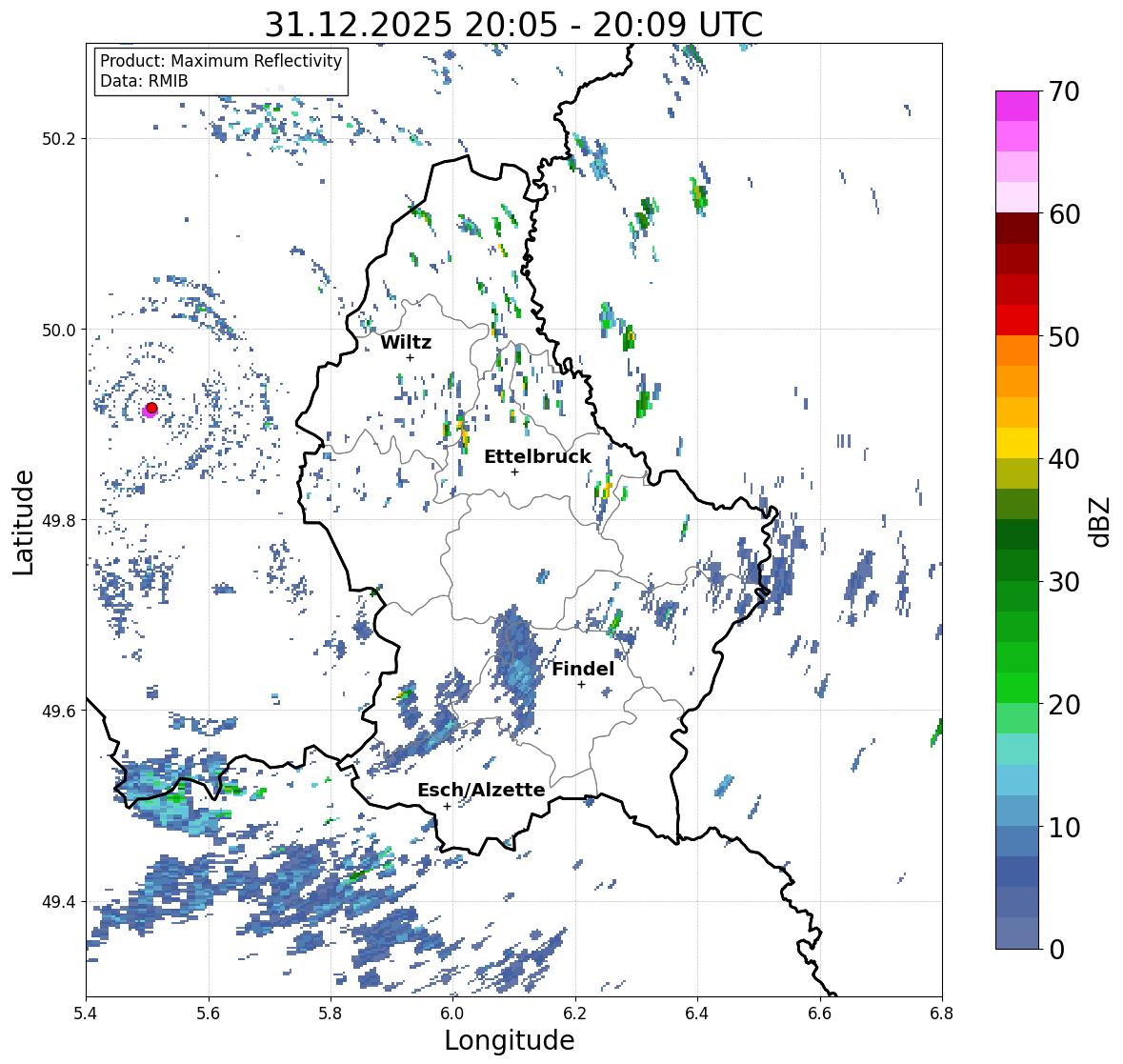Viewport: 1123px width, 1064px height.
Task: Click the colorbar tick label 0
Action: click(x=1056, y=950)
